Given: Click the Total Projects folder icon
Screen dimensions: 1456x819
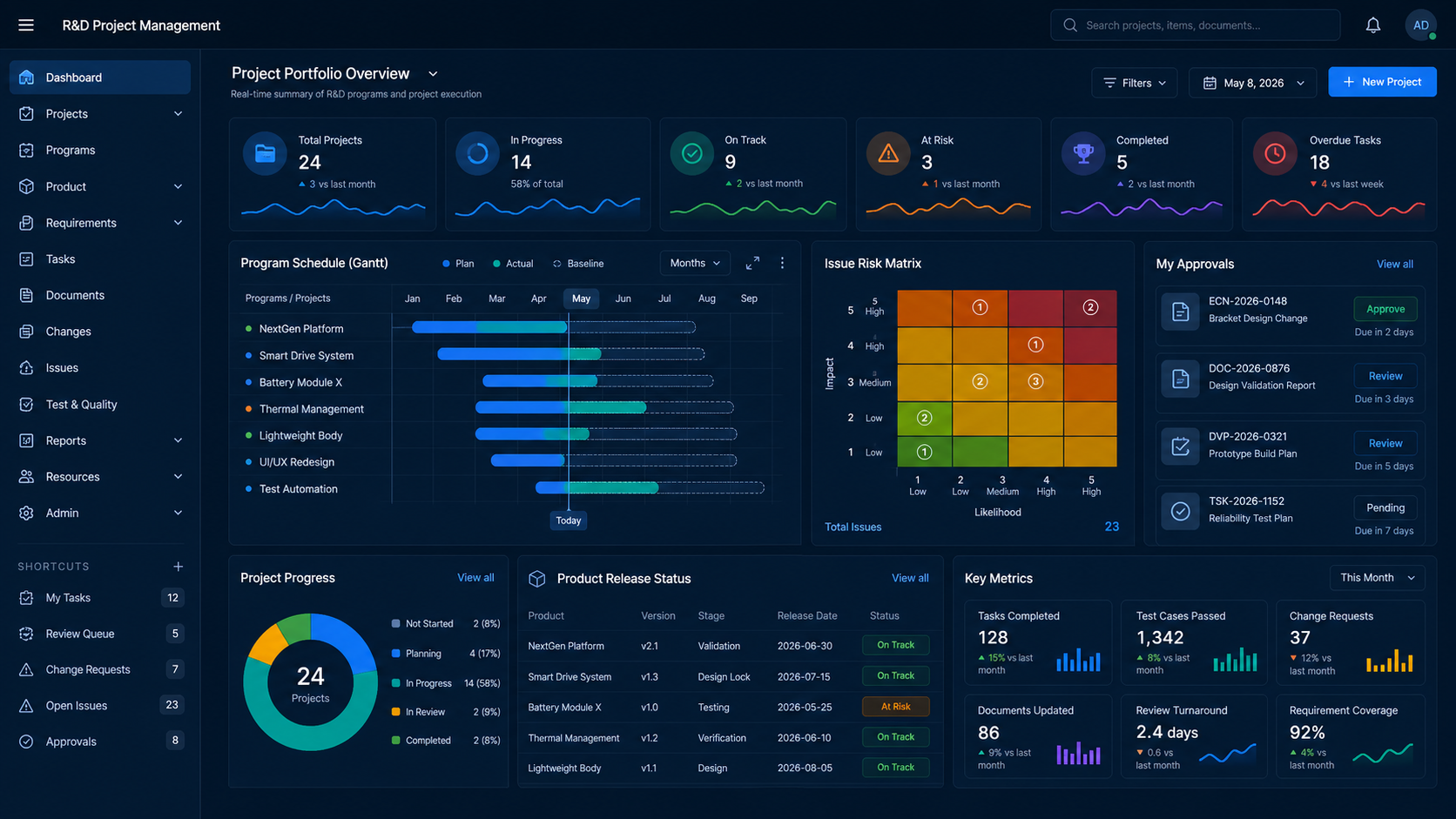Looking at the screenshot, I should tap(265, 154).
